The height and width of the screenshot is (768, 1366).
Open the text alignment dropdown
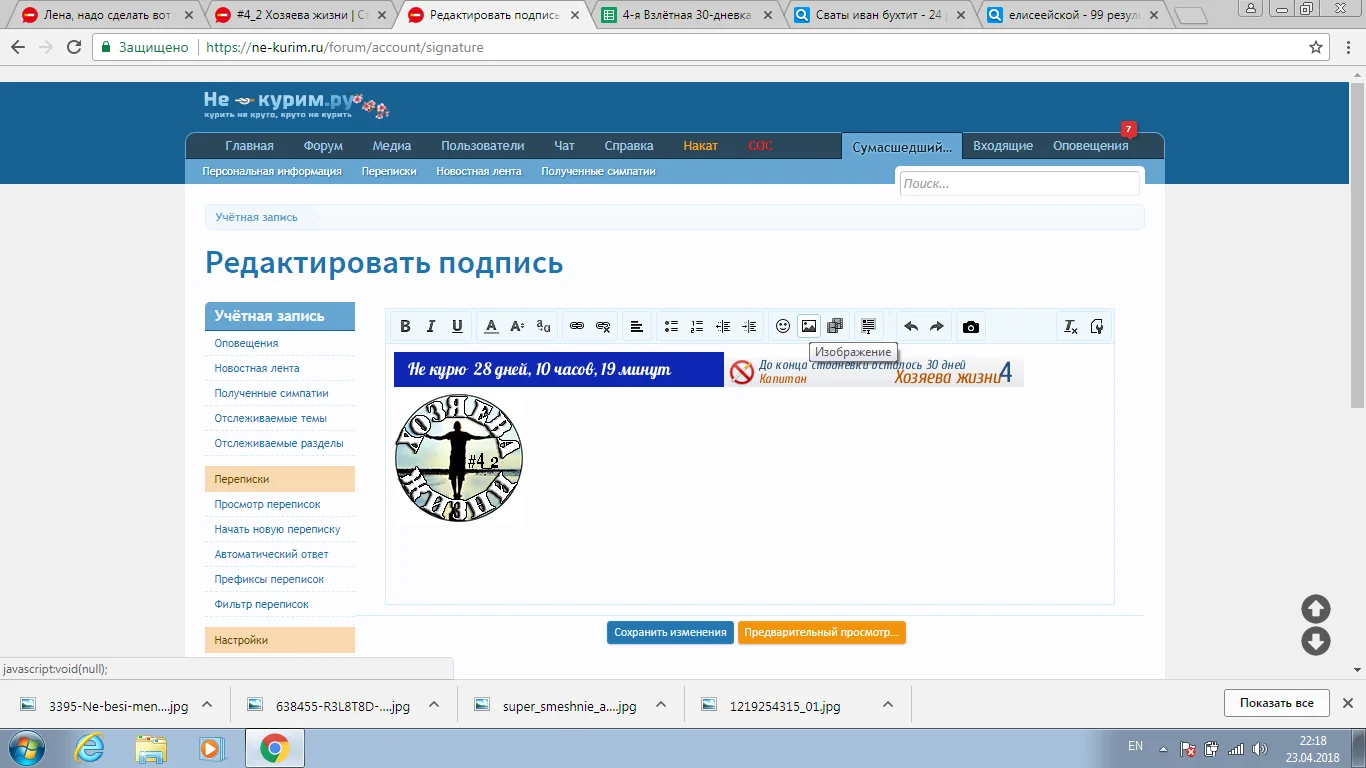click(x=636, y=326)
